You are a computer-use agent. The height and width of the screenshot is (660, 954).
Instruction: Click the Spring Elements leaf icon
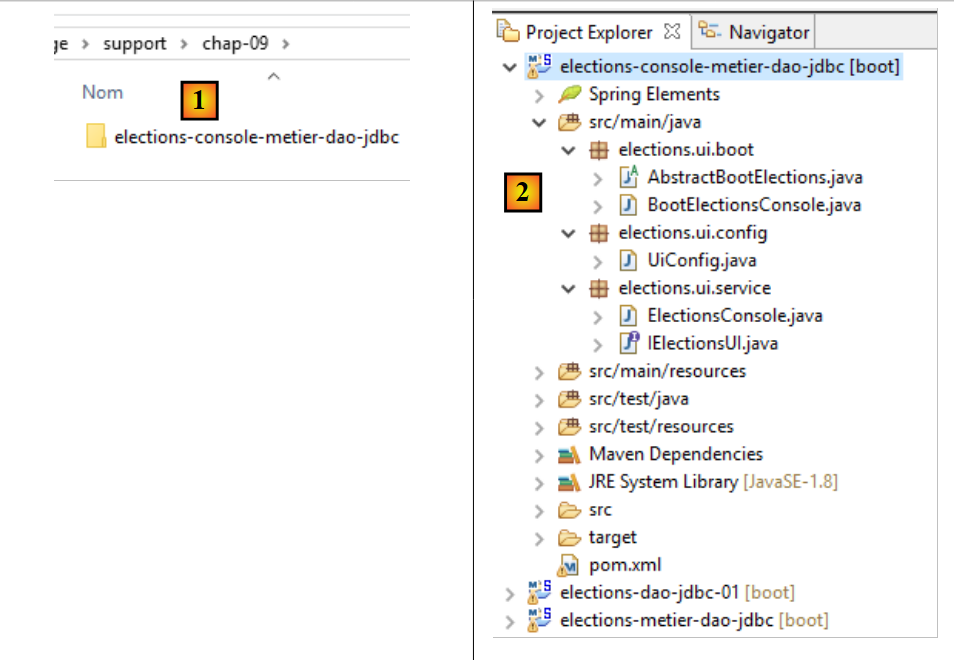[569, 95]
